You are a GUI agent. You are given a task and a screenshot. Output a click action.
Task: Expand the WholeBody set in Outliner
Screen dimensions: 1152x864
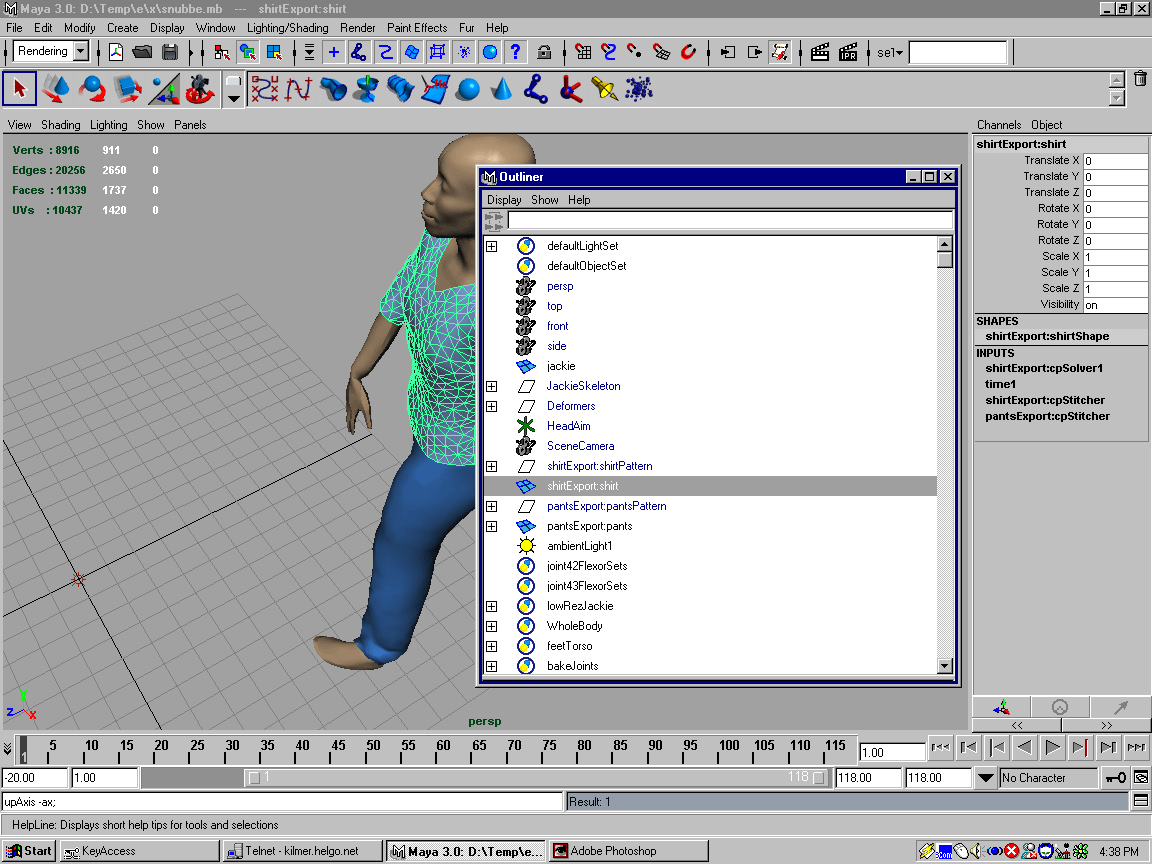point(491,626)
